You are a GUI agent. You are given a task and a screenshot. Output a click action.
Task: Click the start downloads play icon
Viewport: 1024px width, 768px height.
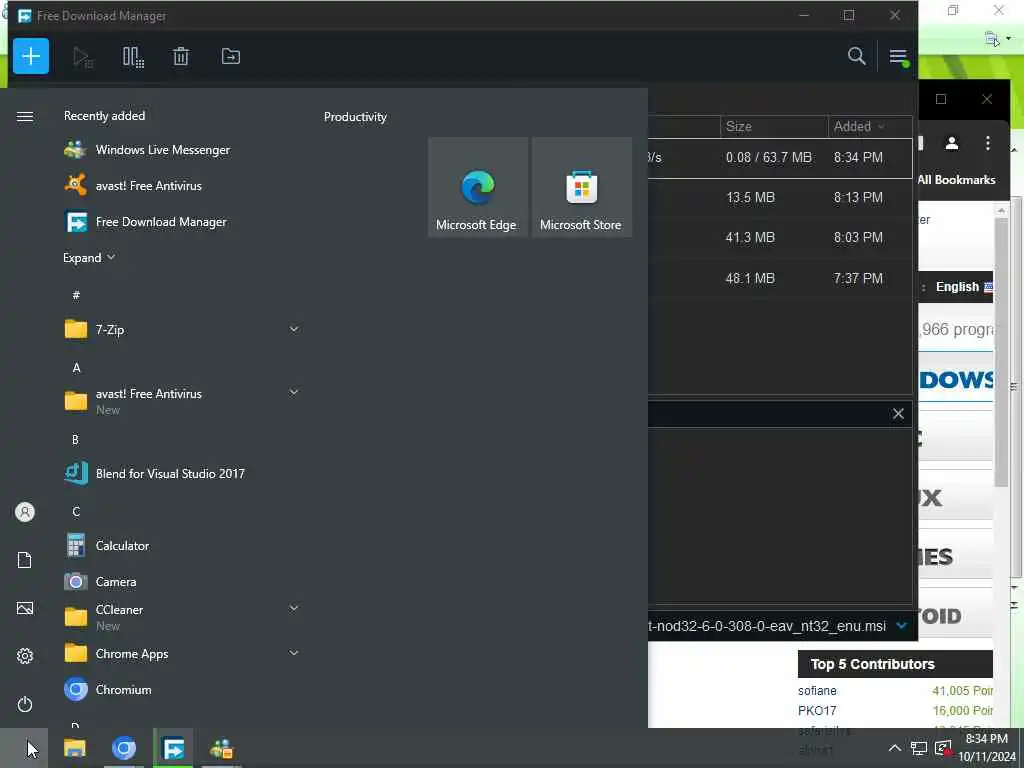click(x=82, y=57)
